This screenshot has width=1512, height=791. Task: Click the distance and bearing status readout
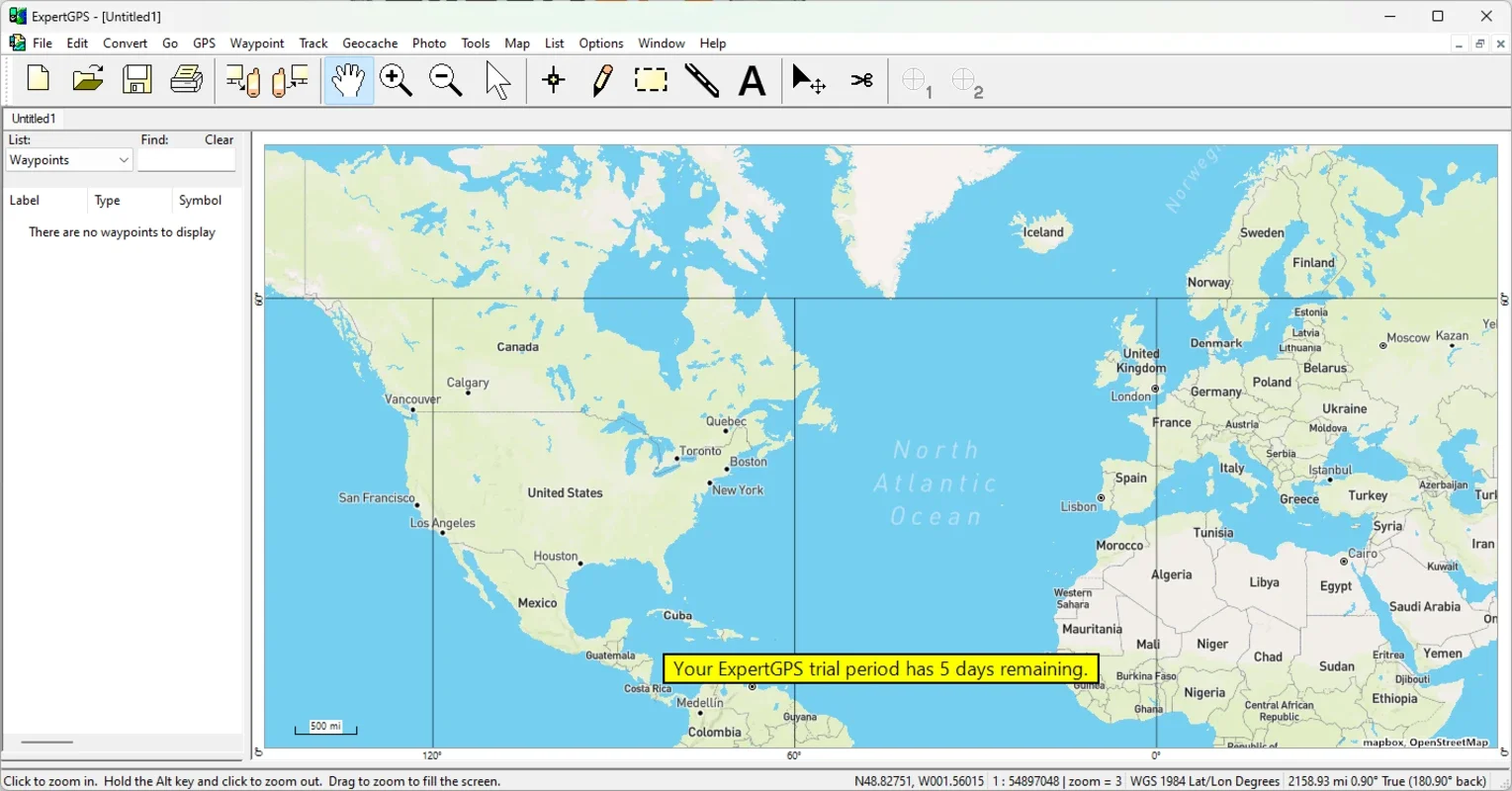pyautogui.click(x=1389, y=781)
